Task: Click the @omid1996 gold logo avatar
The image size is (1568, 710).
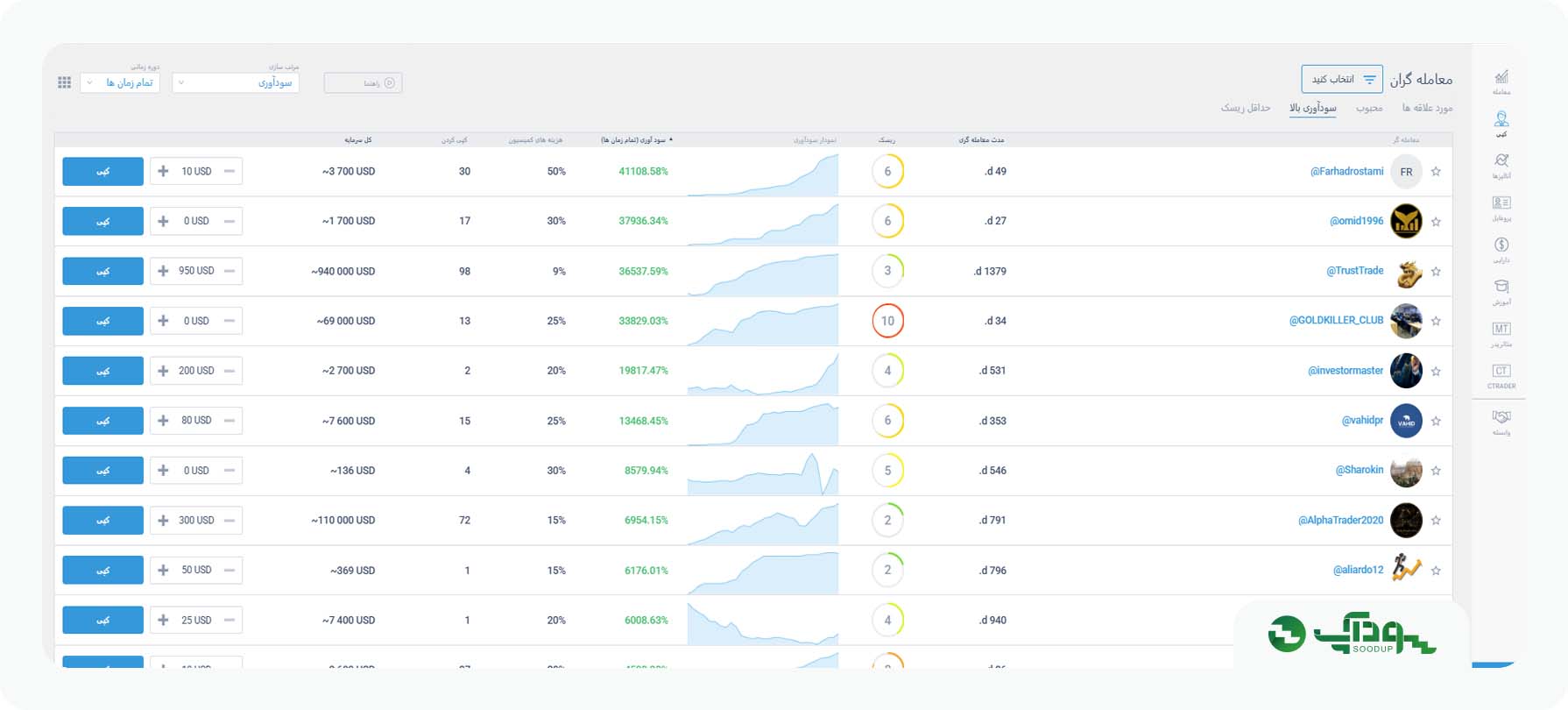Action: (x=1406, y=221)
